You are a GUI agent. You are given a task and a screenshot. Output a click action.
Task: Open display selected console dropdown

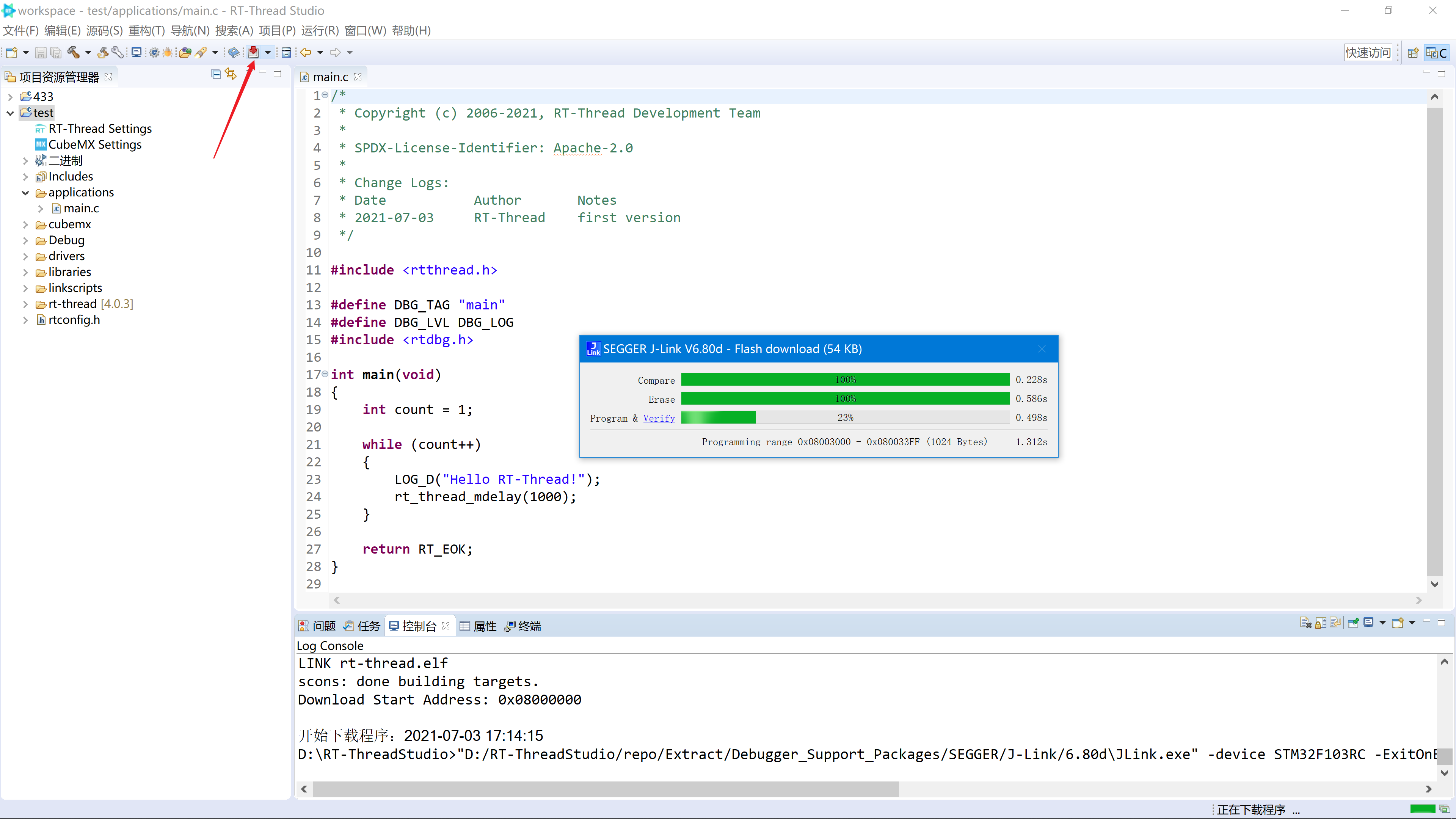point(1382,623)
